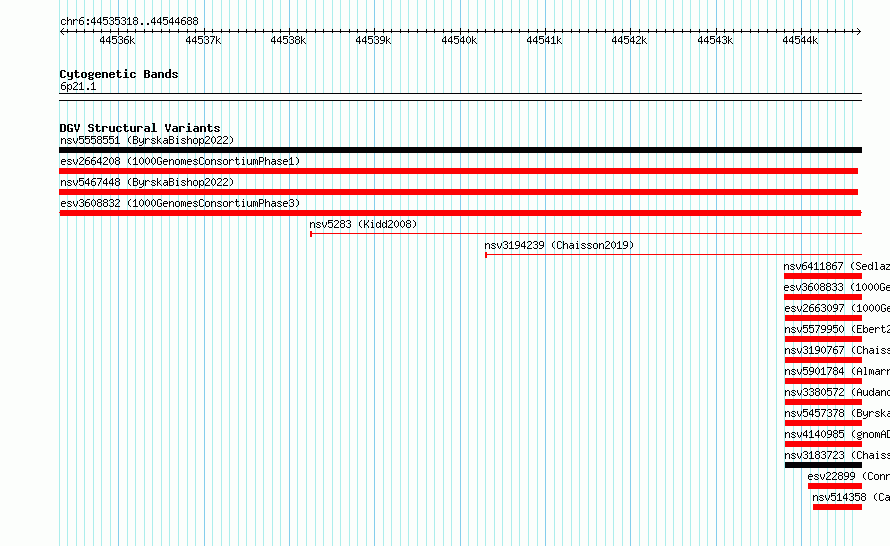Open nsv5467448 (ByrskaBishop2022) label
Screen dimensions: 890x546
click(147, 182)
